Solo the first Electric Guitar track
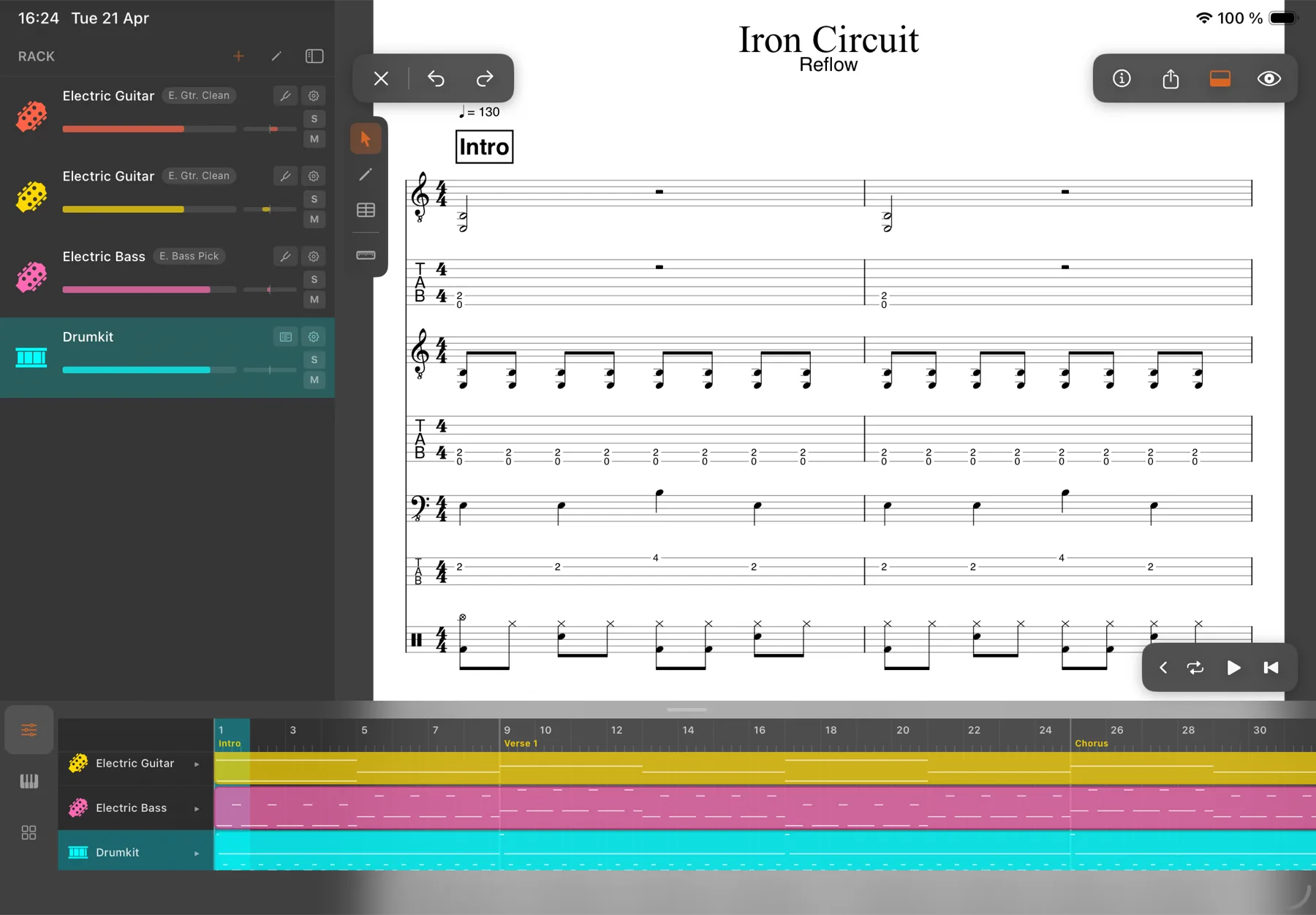Image resolution: width=1316 pixels, height=915 pixels. [x=314, y=118]
